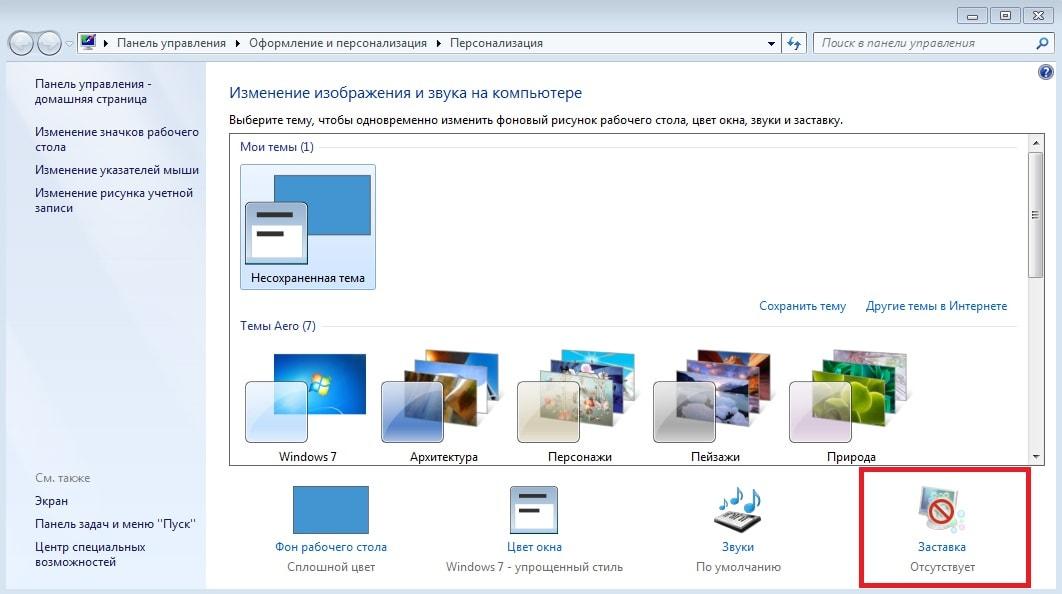This screenshot has height=594, width=1062.
Task: Click the Звуки text link
Action: click(x=738, y=547)
